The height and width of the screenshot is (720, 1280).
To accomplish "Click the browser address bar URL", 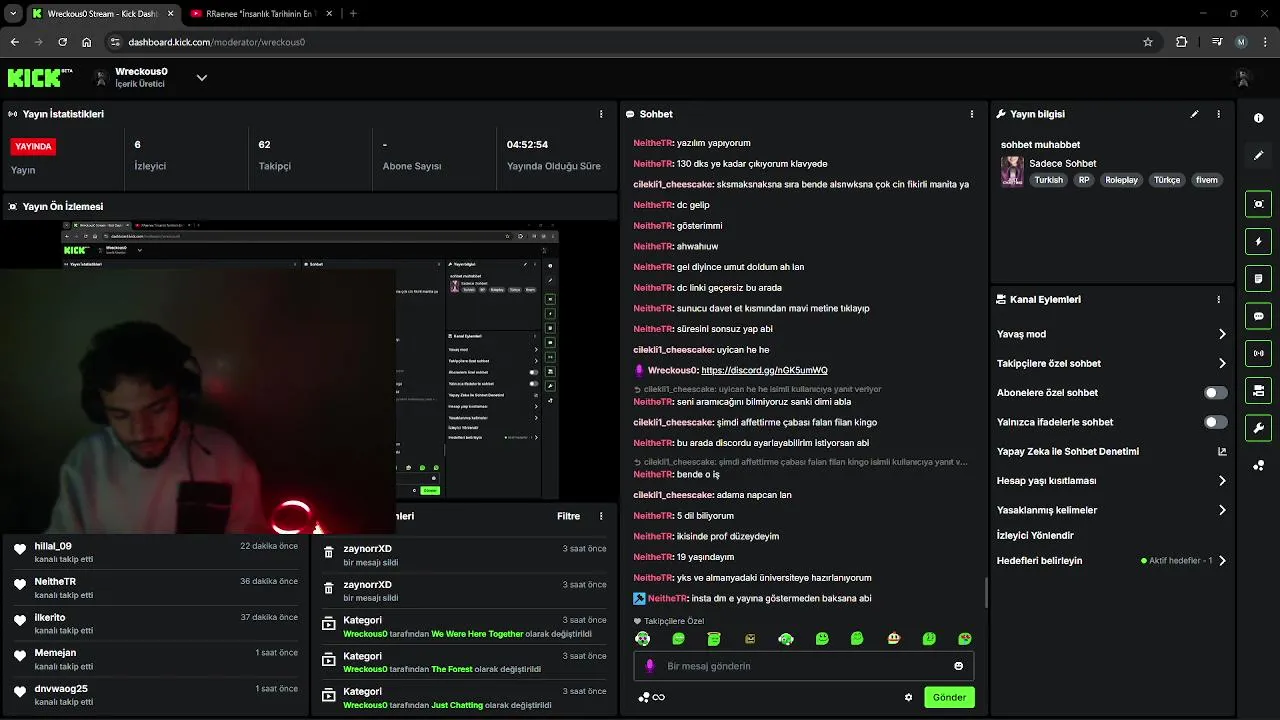I will point(216,42).
